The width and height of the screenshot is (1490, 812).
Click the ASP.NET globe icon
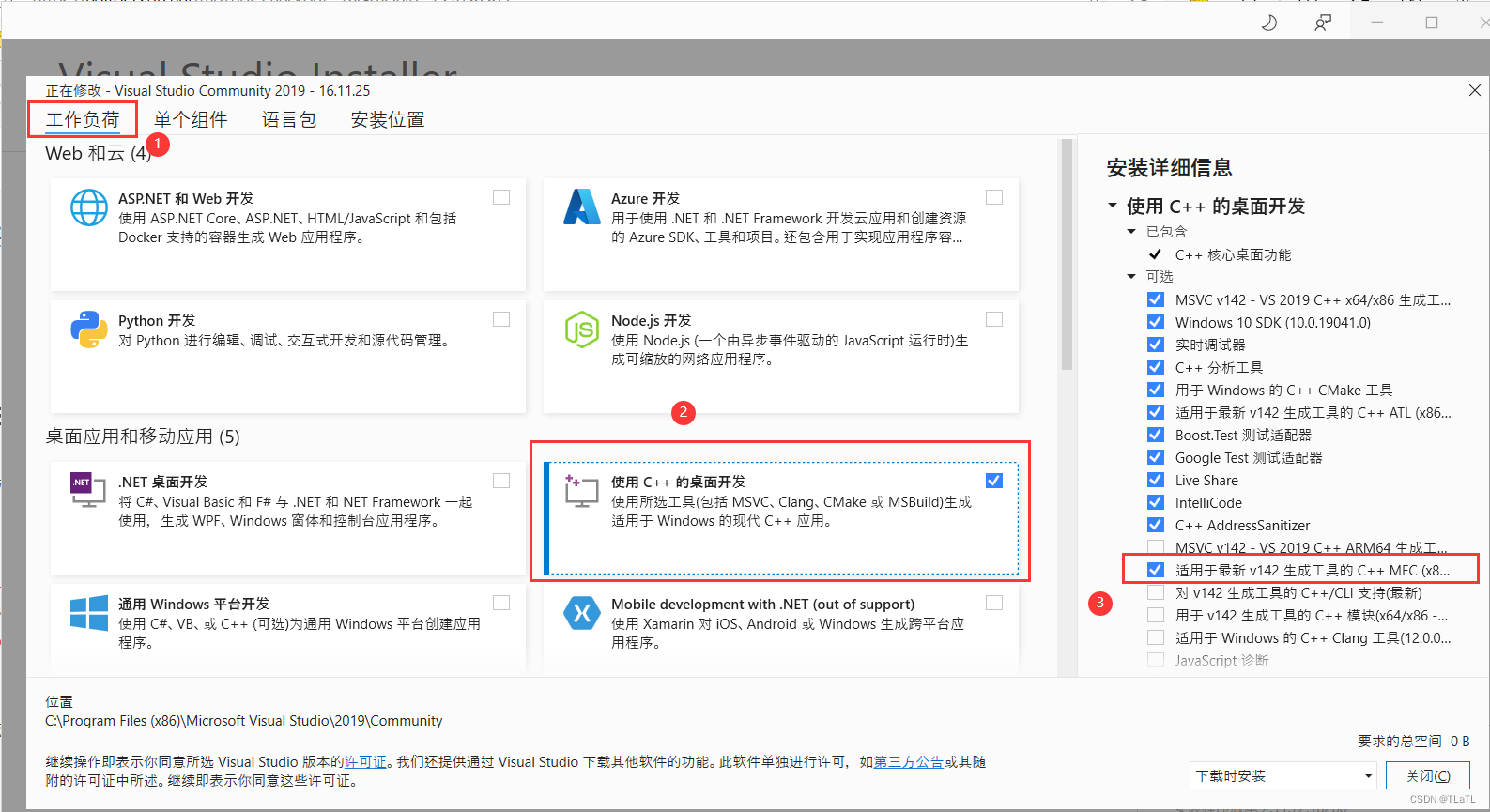89,207
